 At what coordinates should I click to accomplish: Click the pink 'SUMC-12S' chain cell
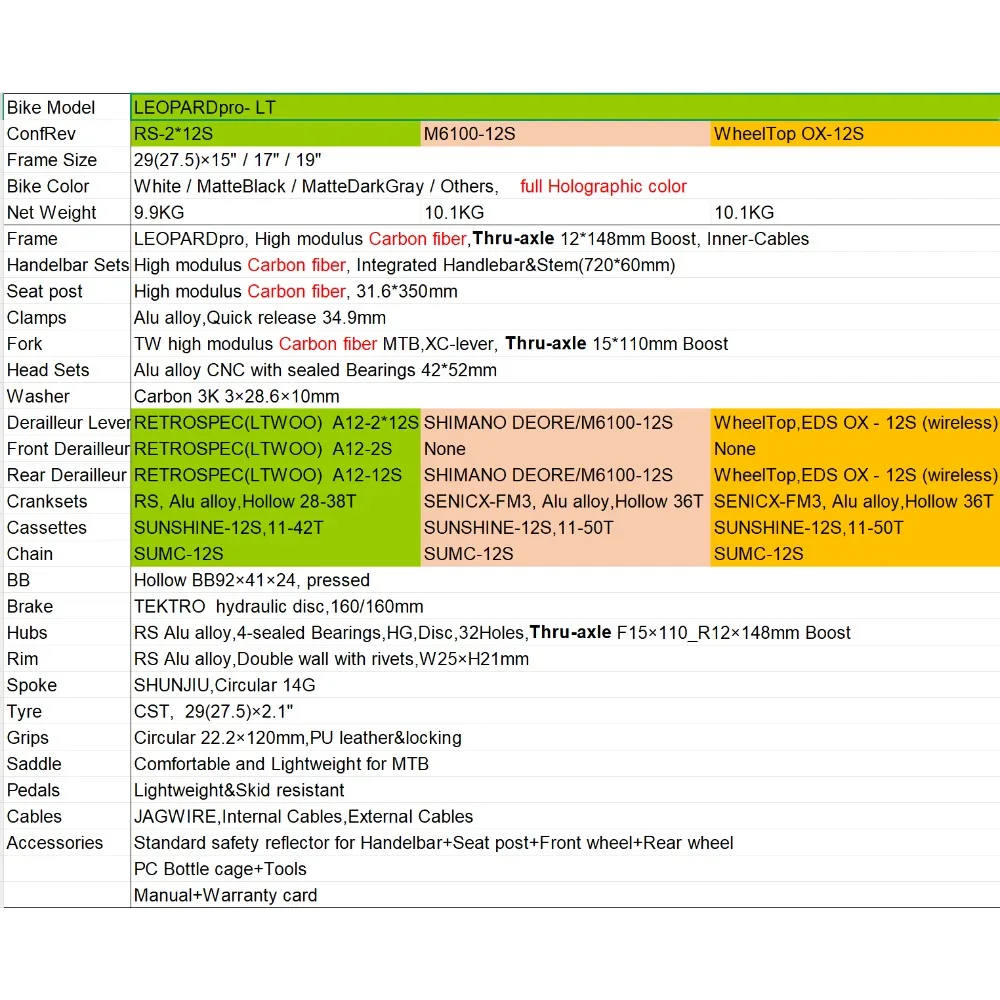[x=565, y=554]
